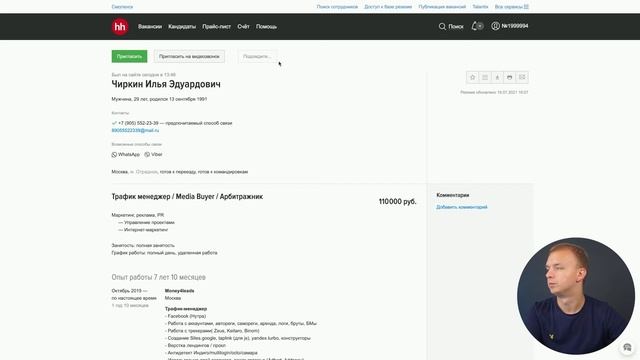Open the support chat bubble icon
640x360 pixels.
627,347
